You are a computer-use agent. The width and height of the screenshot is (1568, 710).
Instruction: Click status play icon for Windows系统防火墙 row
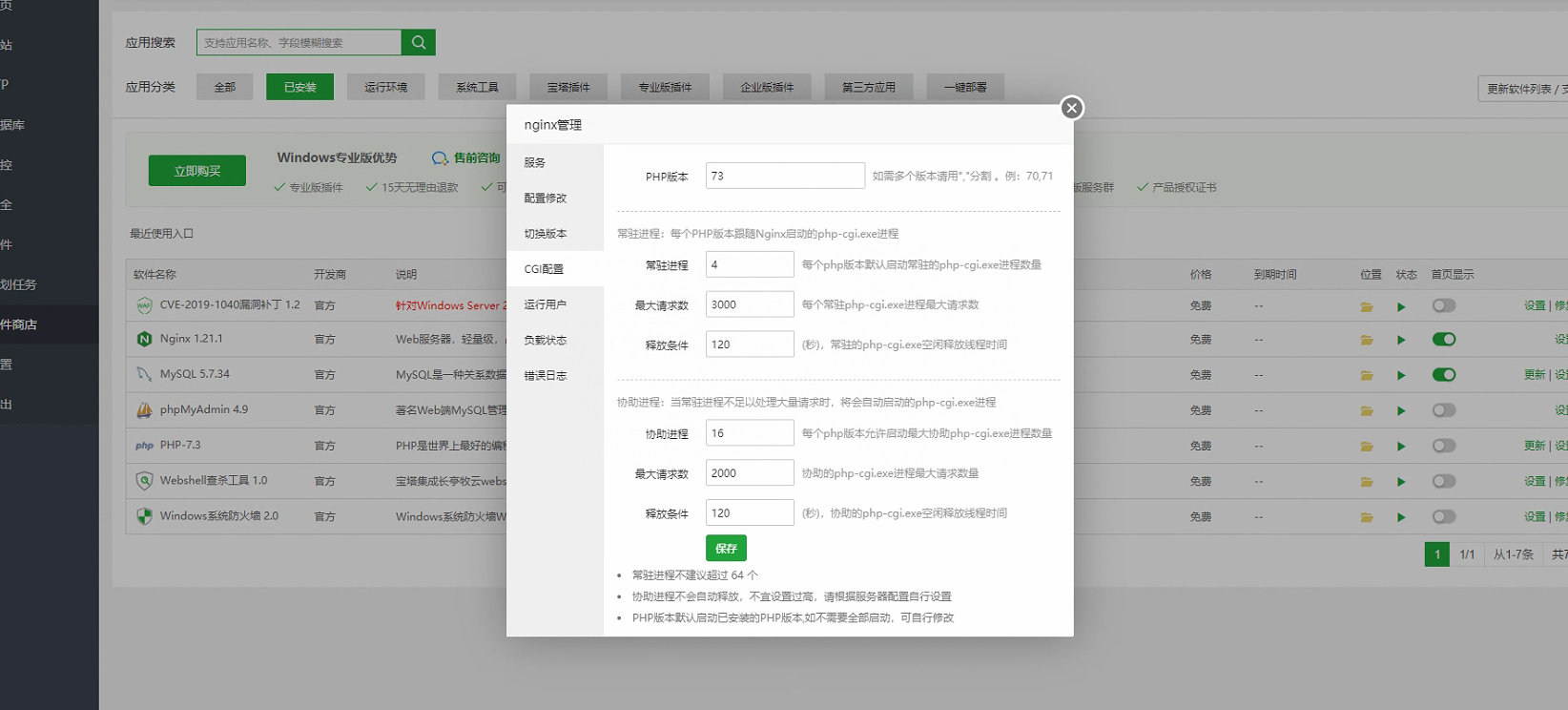tap(1401, 517)
